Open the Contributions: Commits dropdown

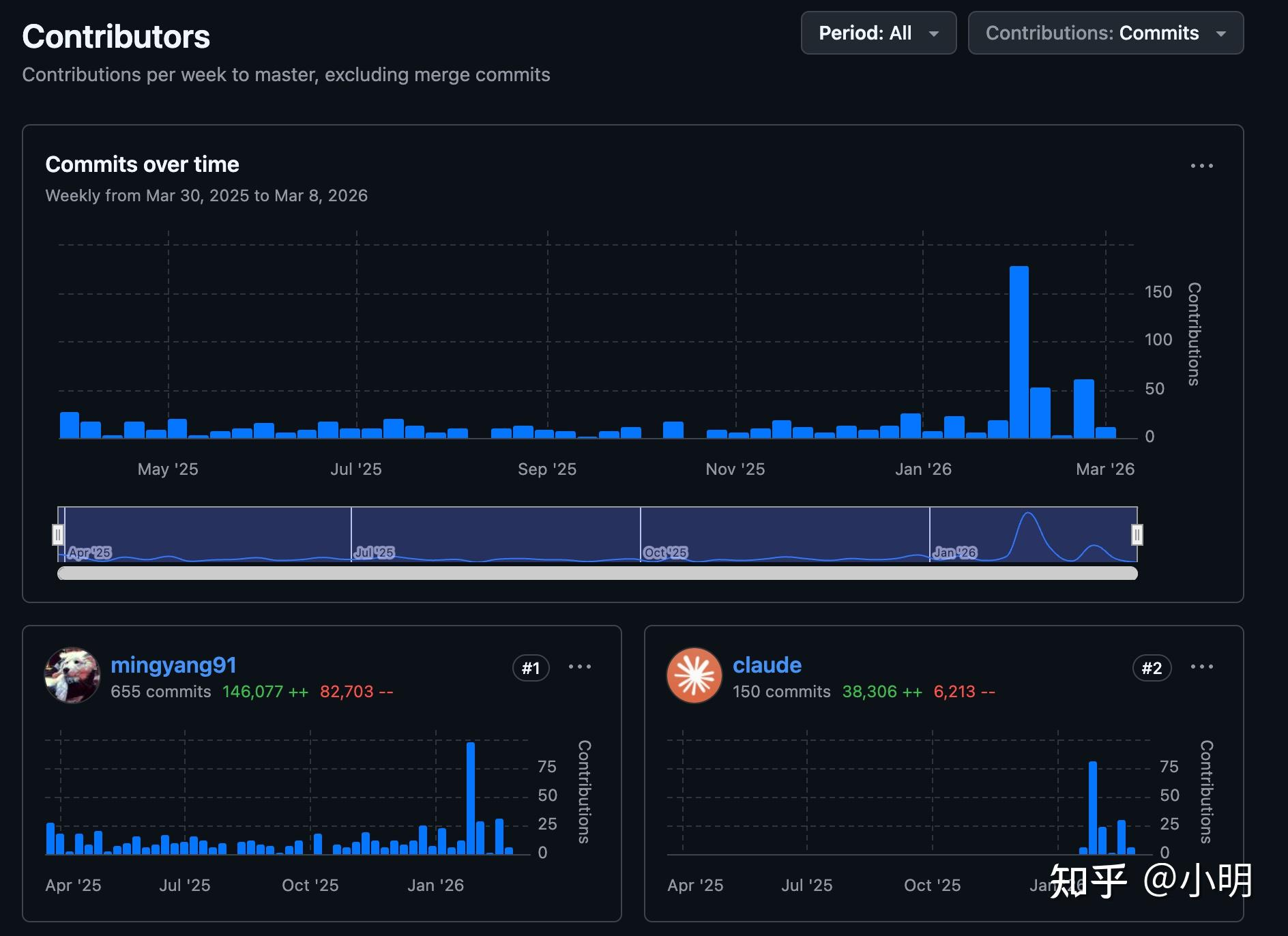pyautogui.click(x=1106, y=33)
